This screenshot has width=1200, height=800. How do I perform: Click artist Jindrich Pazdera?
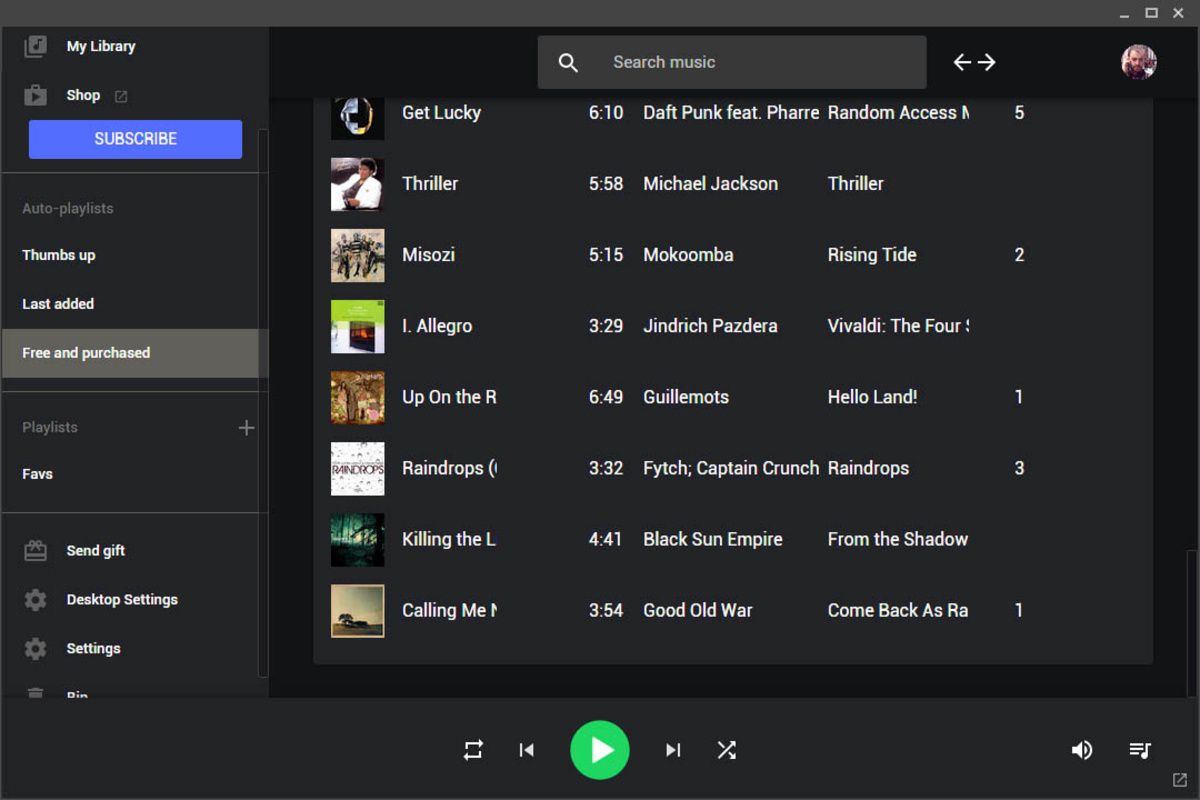(710, 326)
